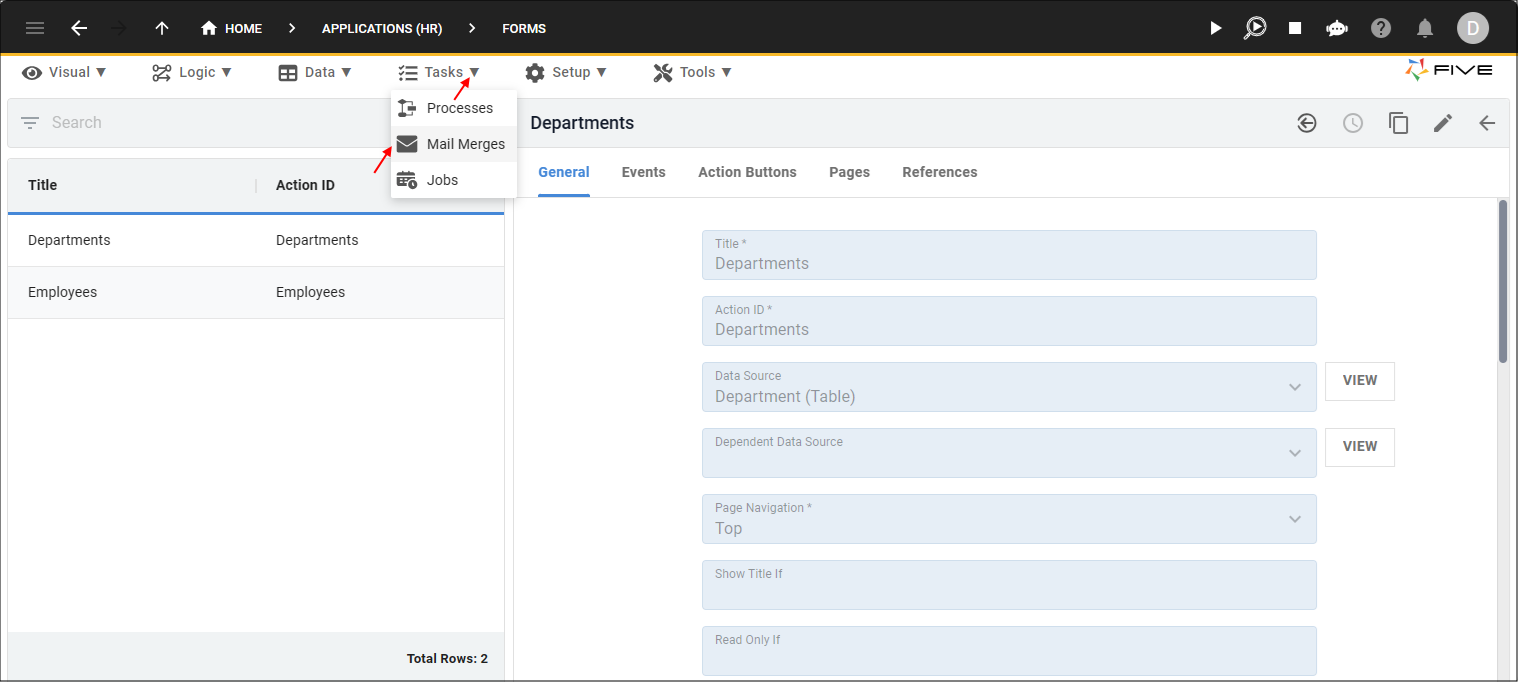Switch to the Events tab
Image resolution: width=1518 pixels, height=682 pixels.
(x=643, y=172)
